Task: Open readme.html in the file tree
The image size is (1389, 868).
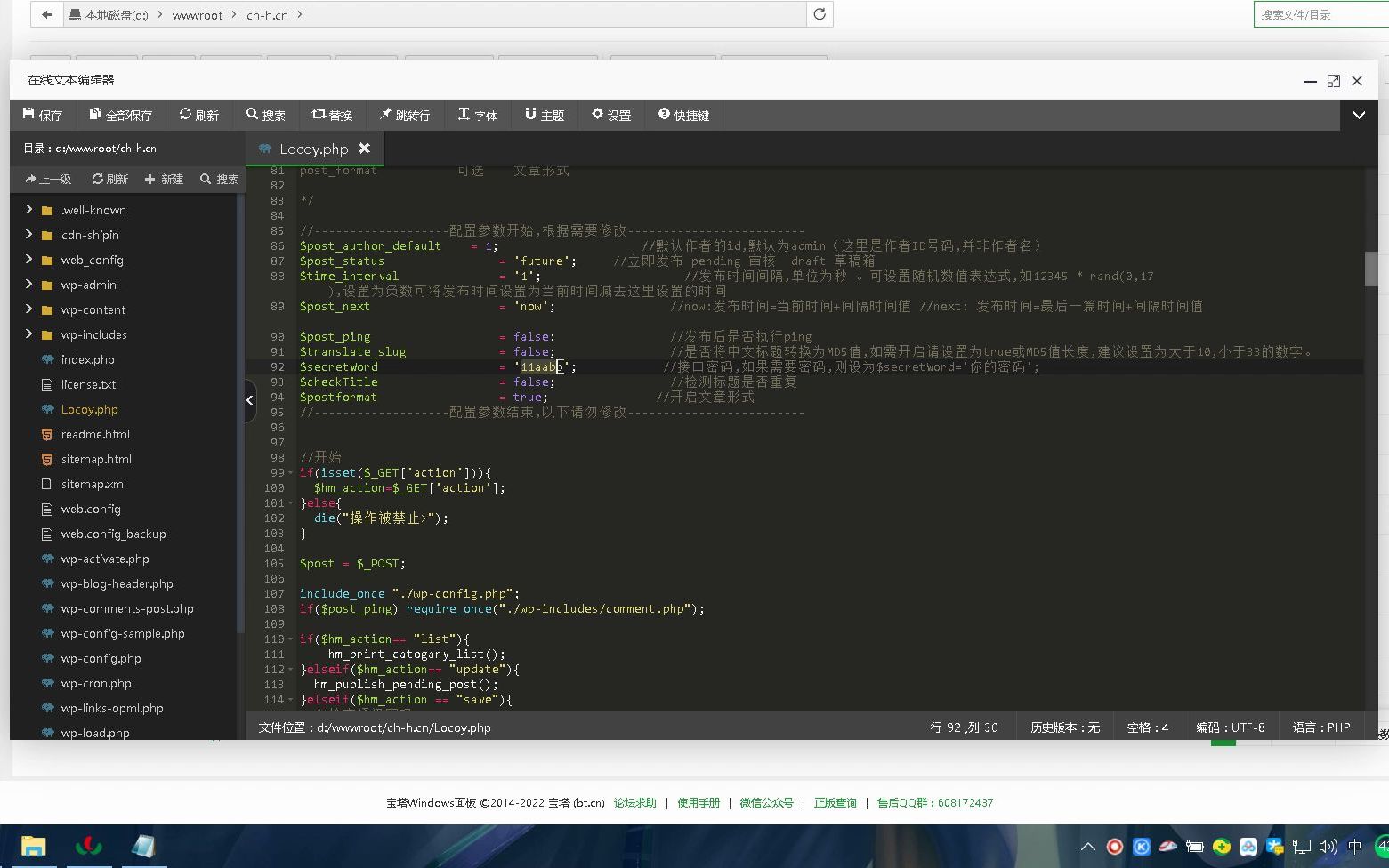Action: click(x=95, y=434)
